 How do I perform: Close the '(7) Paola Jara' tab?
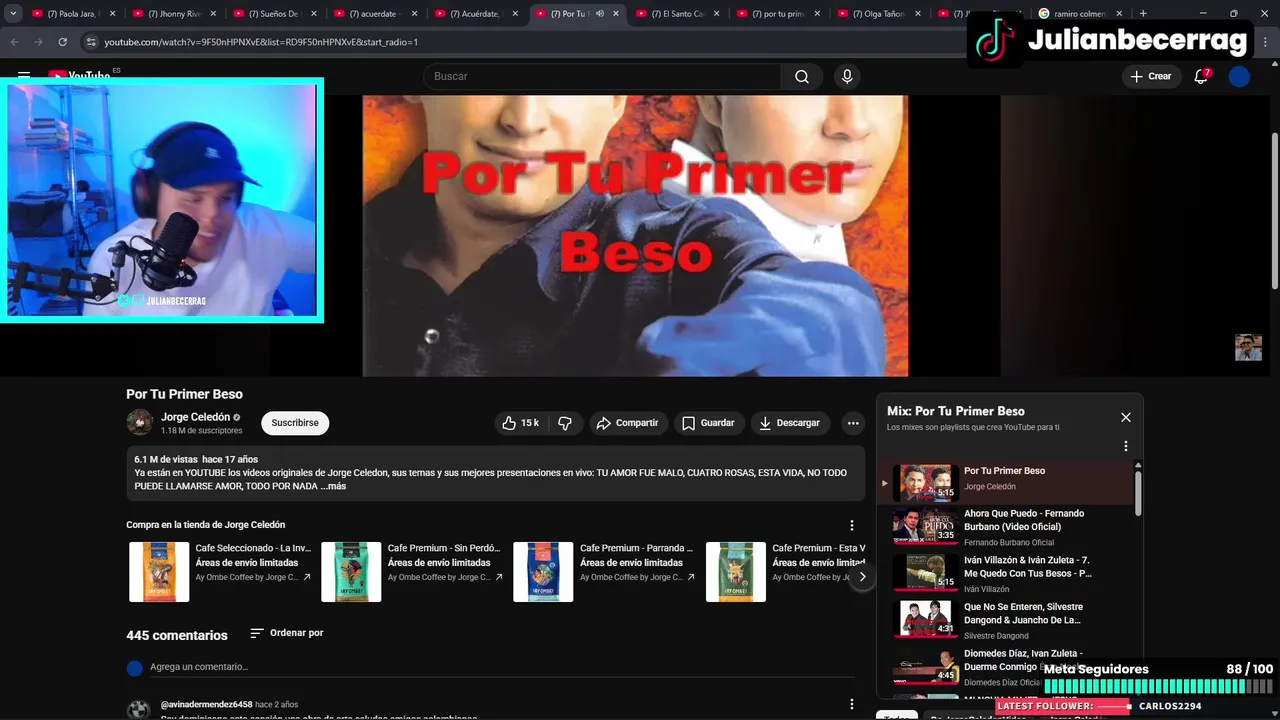(112, 14)
